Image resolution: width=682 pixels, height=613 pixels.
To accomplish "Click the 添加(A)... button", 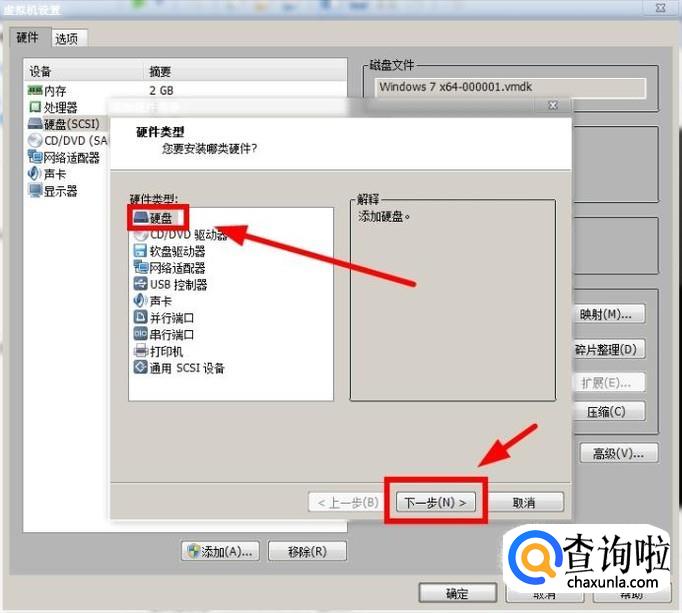I will click(x=221, y=551).
